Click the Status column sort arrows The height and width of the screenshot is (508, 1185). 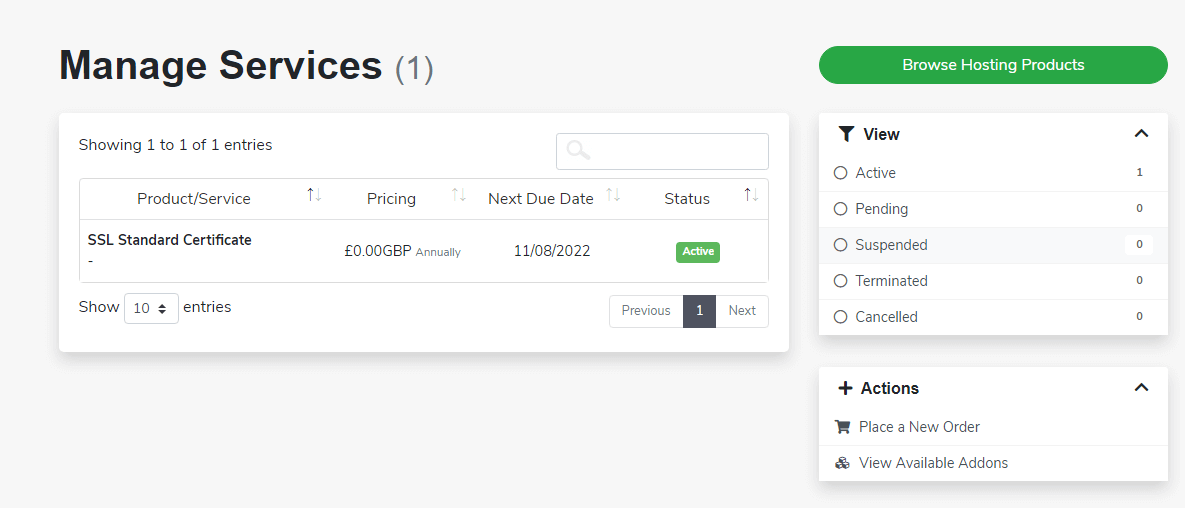[x=751, y=195]
